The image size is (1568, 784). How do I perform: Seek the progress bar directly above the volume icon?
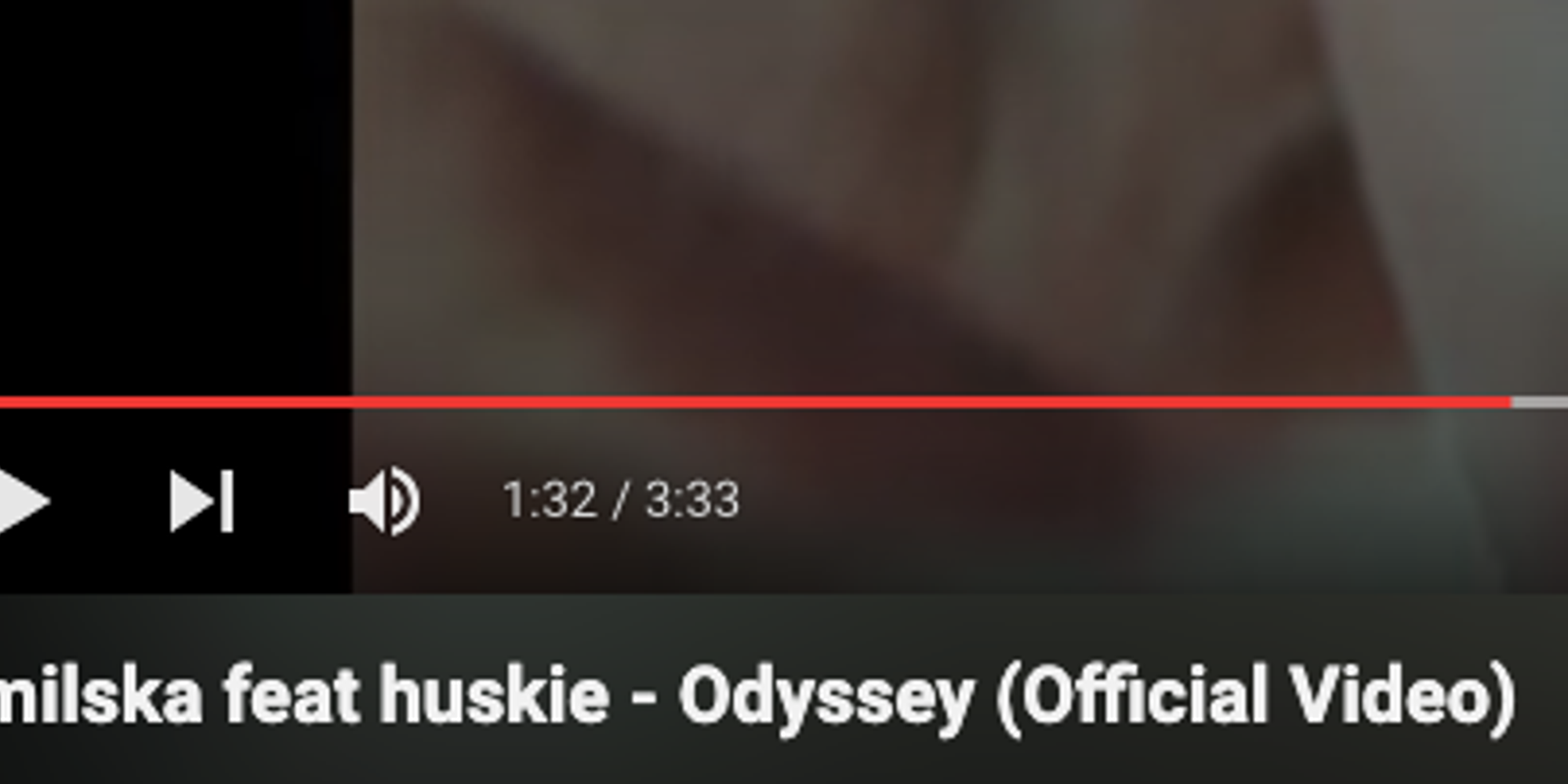[385, 403]
